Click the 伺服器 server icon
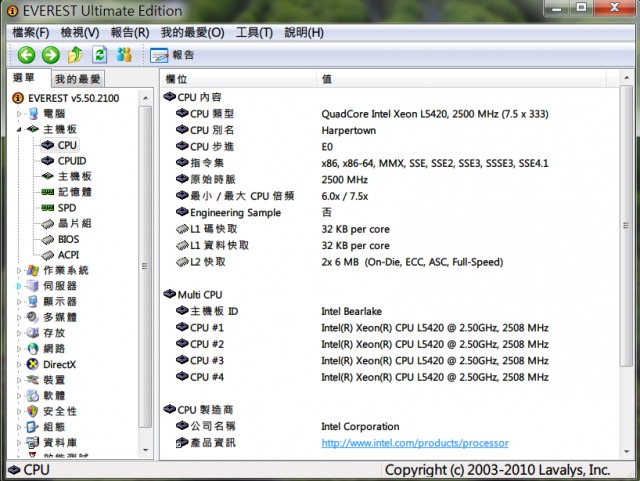 (33, 286)
